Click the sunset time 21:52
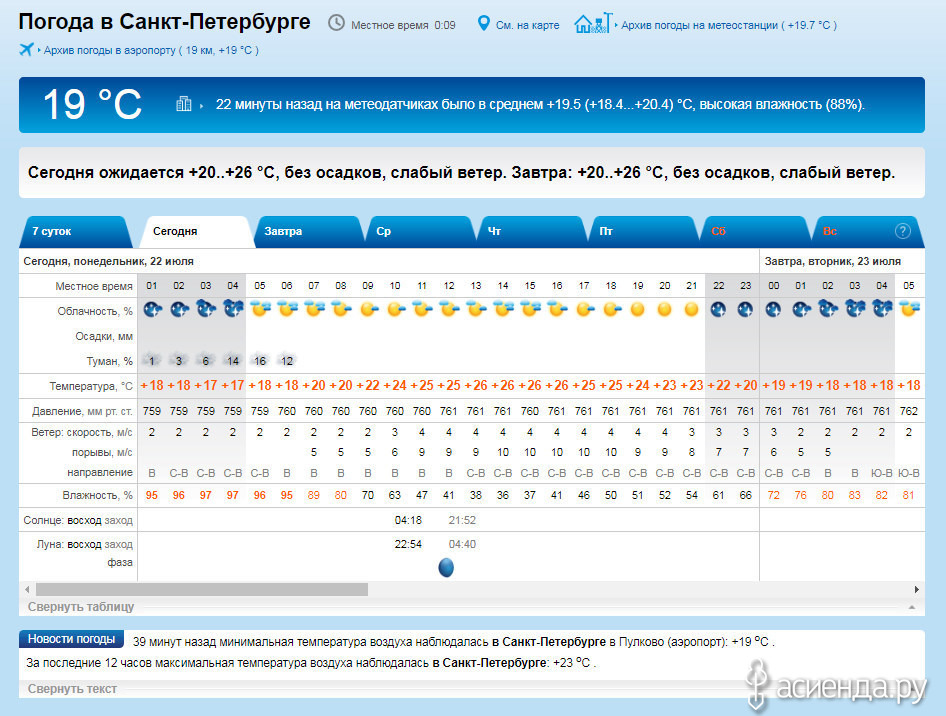 (462, 520)
